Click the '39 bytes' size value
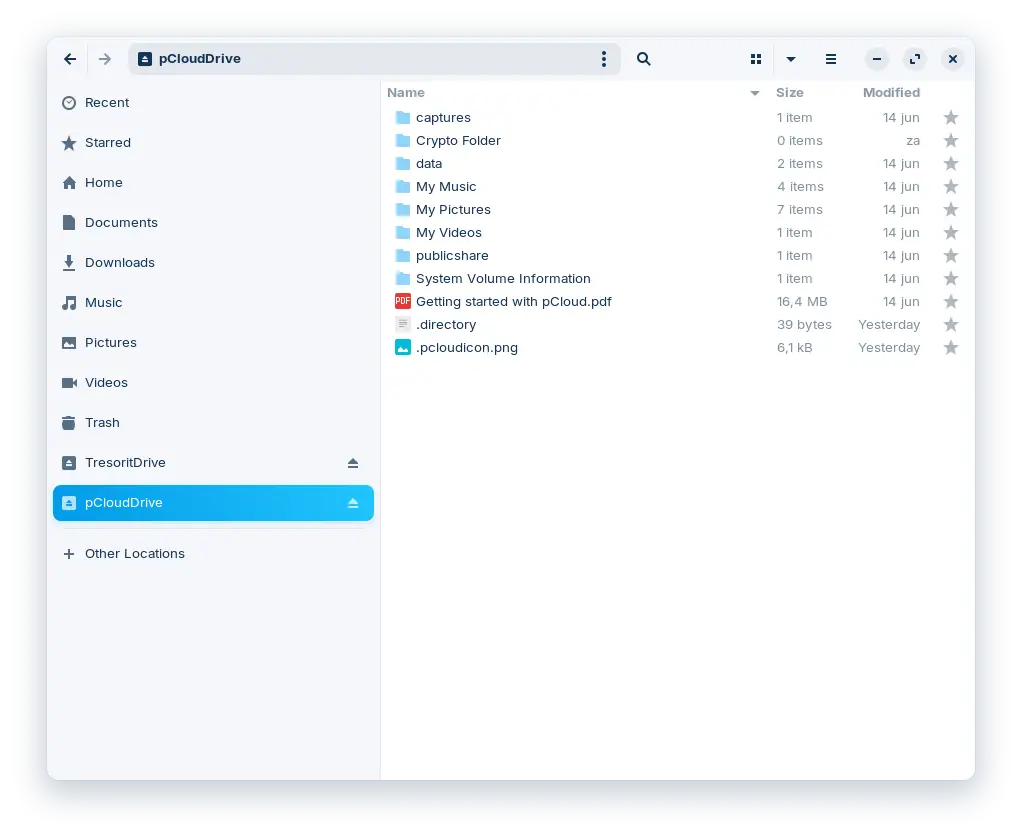 click(x=804, y=325)
